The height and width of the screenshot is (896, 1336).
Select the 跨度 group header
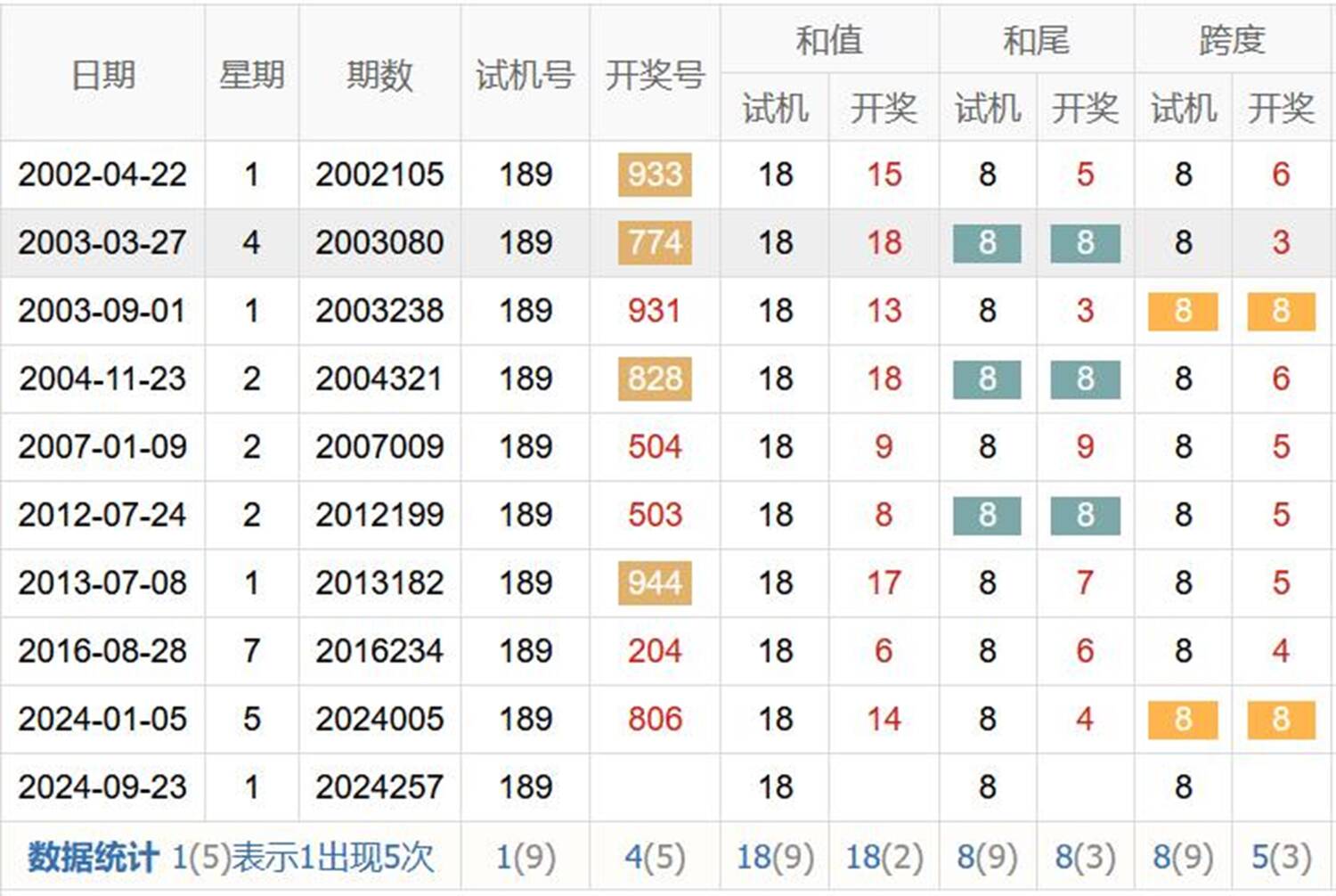pyautogui.click(x=1232, y=40)
